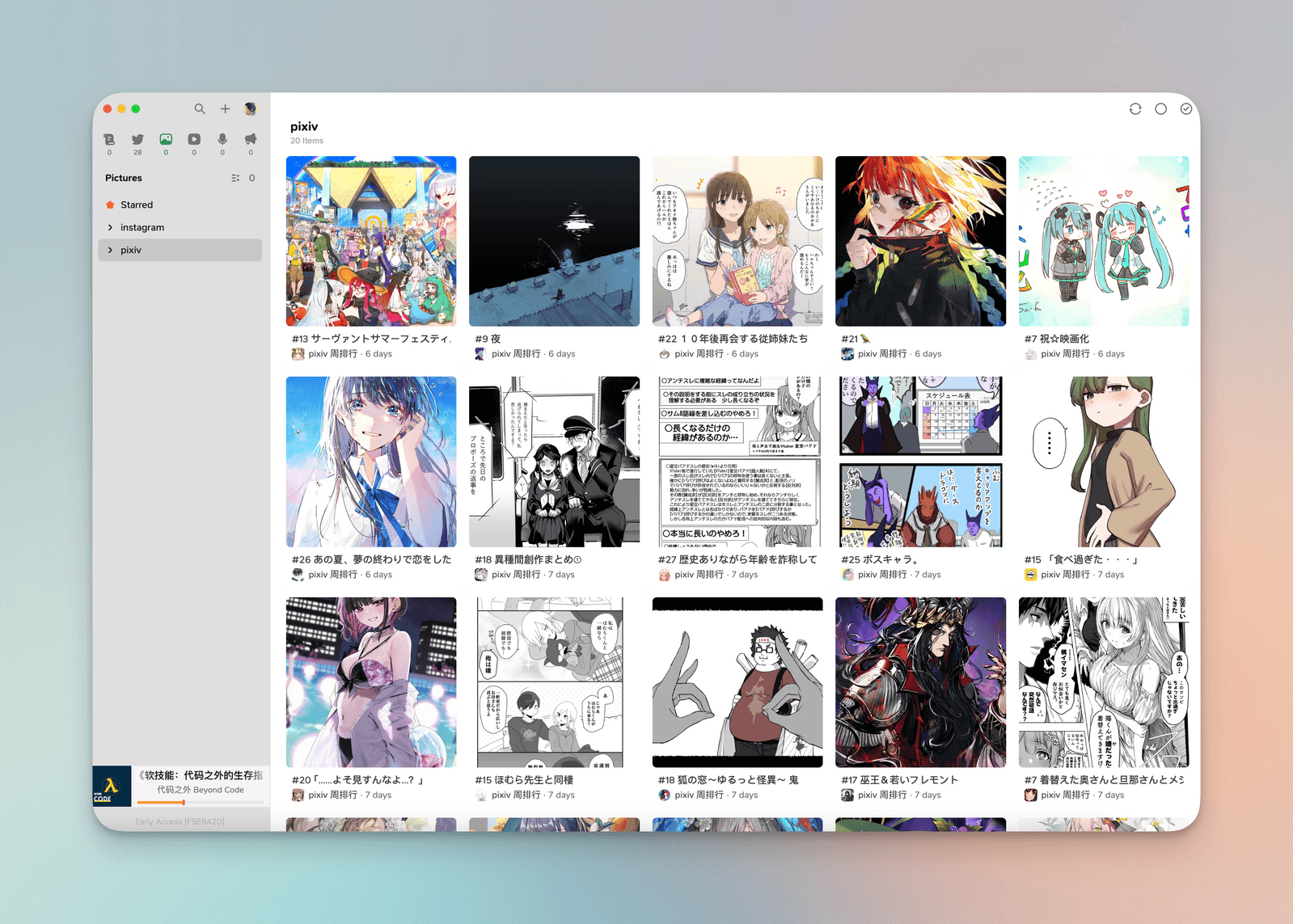
Task: Open the user profile avatar
Action: pos(251,108)
